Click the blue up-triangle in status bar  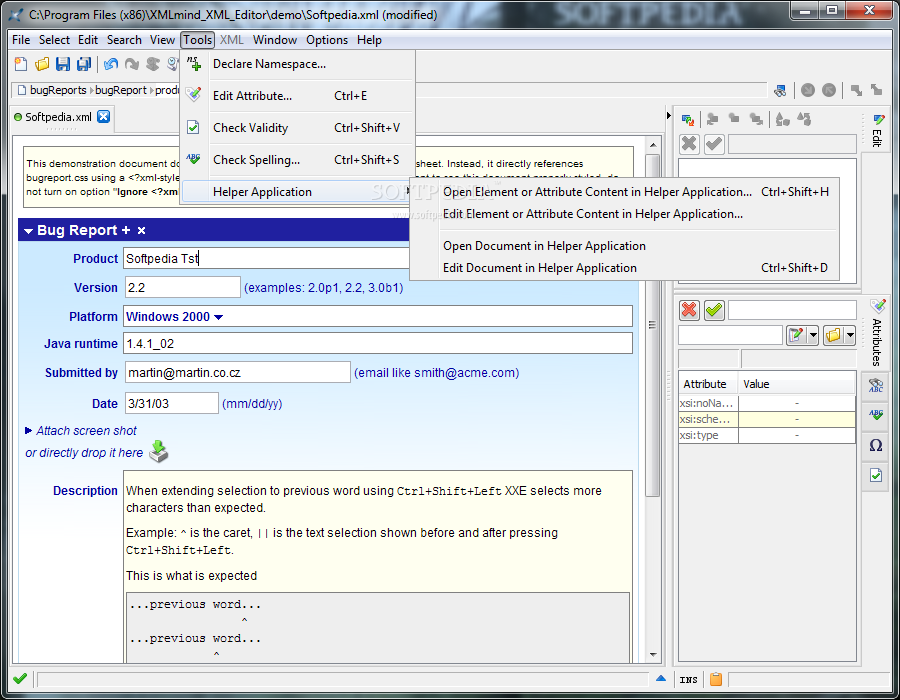[661, 678]
